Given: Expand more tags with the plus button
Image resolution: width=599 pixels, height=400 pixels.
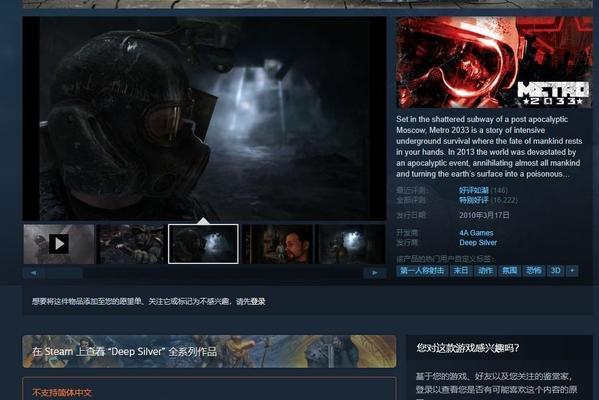Looking at the screenshot, I should point(572,271).
